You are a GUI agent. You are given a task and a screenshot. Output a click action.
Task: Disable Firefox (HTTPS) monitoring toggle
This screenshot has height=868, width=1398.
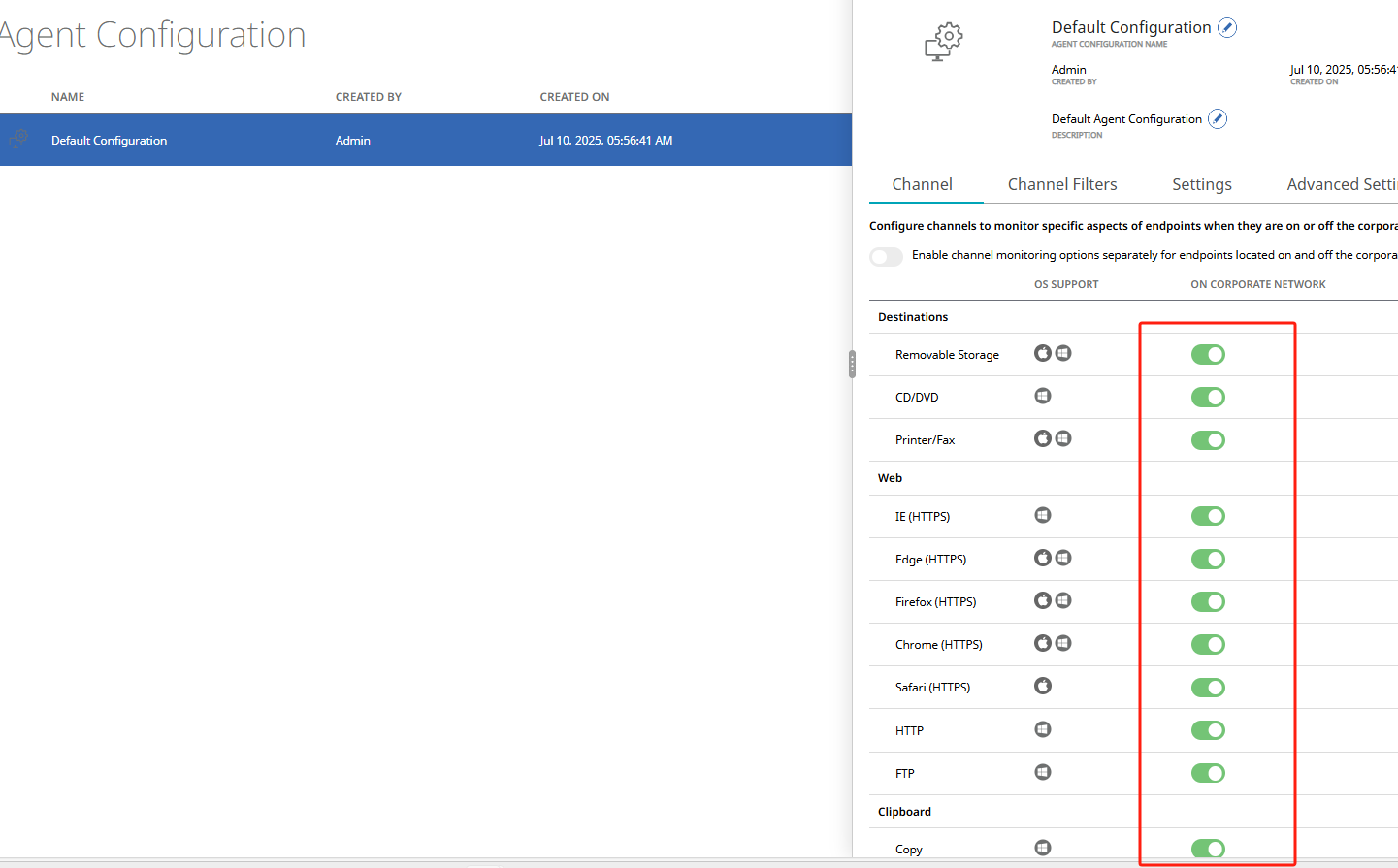pyautogui.click(x=1208, y=602)
